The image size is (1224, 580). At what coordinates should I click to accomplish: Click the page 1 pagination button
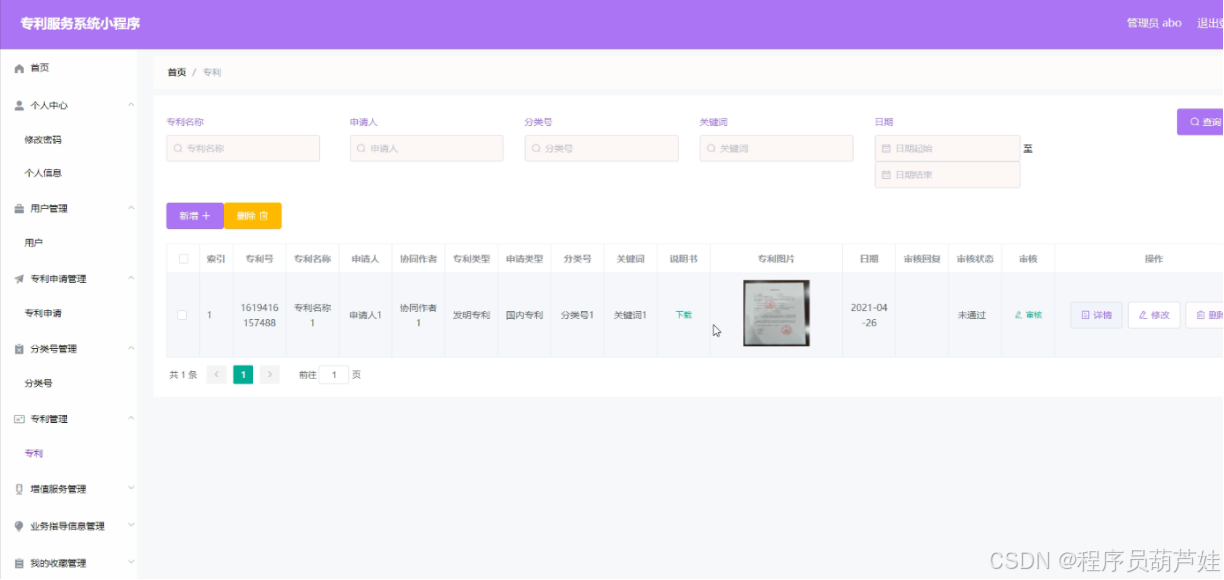pyautogui.click(x=243, y=375)
